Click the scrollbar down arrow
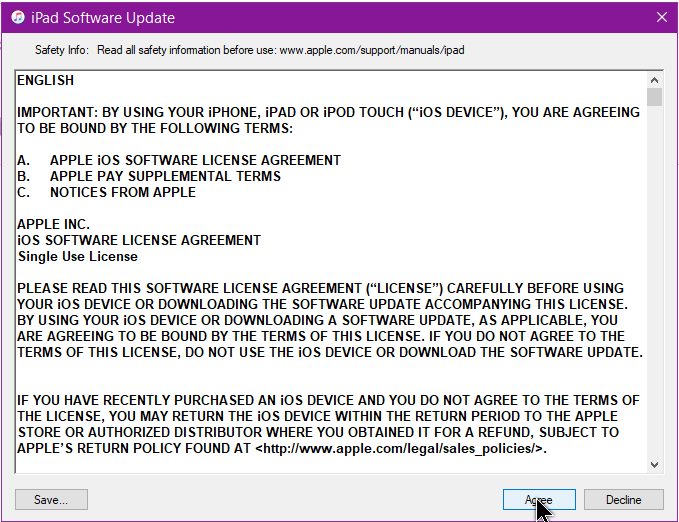This screenshot has width=679, height=522. point(654,465)
